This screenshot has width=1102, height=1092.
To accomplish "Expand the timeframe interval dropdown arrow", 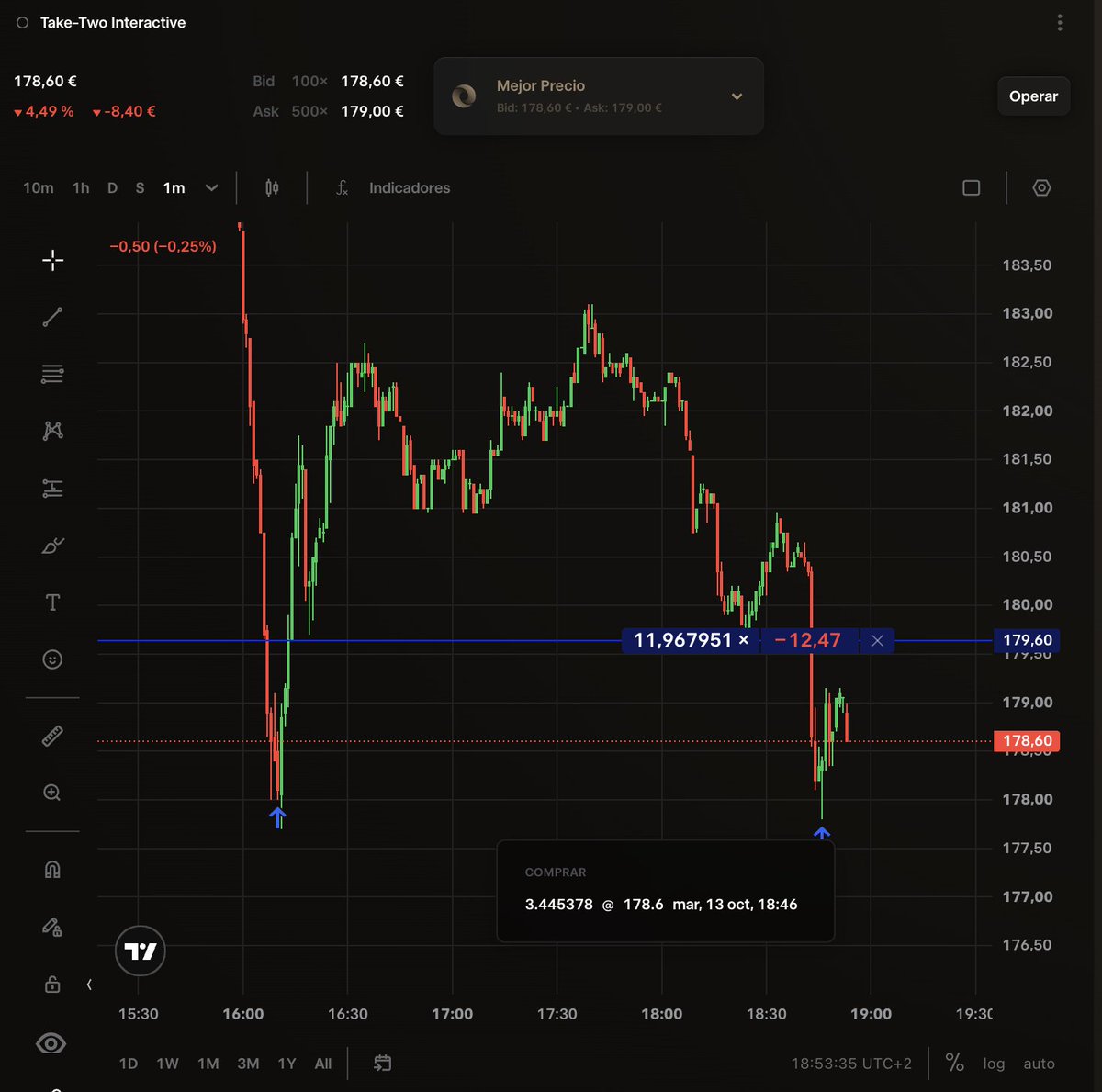I will [211, 187].
